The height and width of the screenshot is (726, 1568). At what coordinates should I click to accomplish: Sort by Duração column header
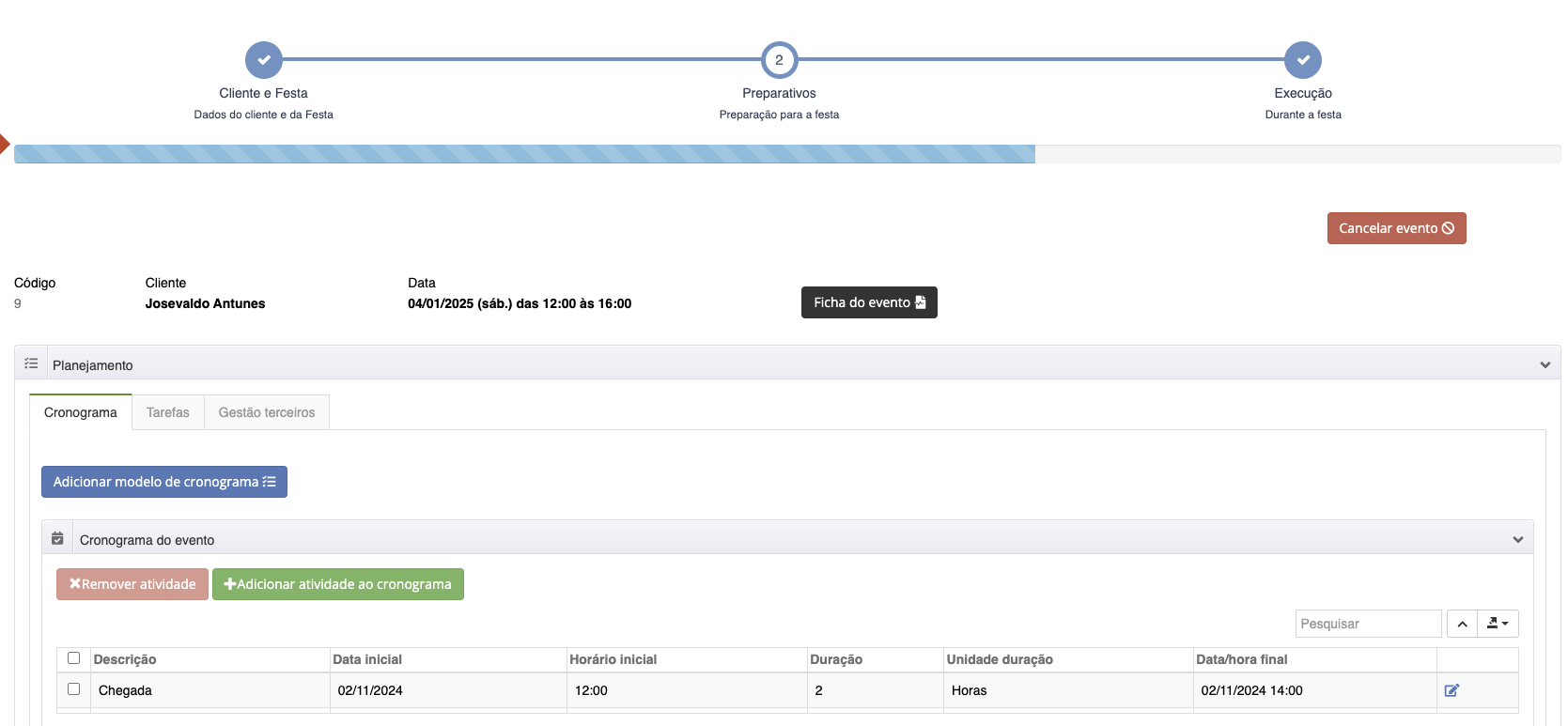pos(876,659)
